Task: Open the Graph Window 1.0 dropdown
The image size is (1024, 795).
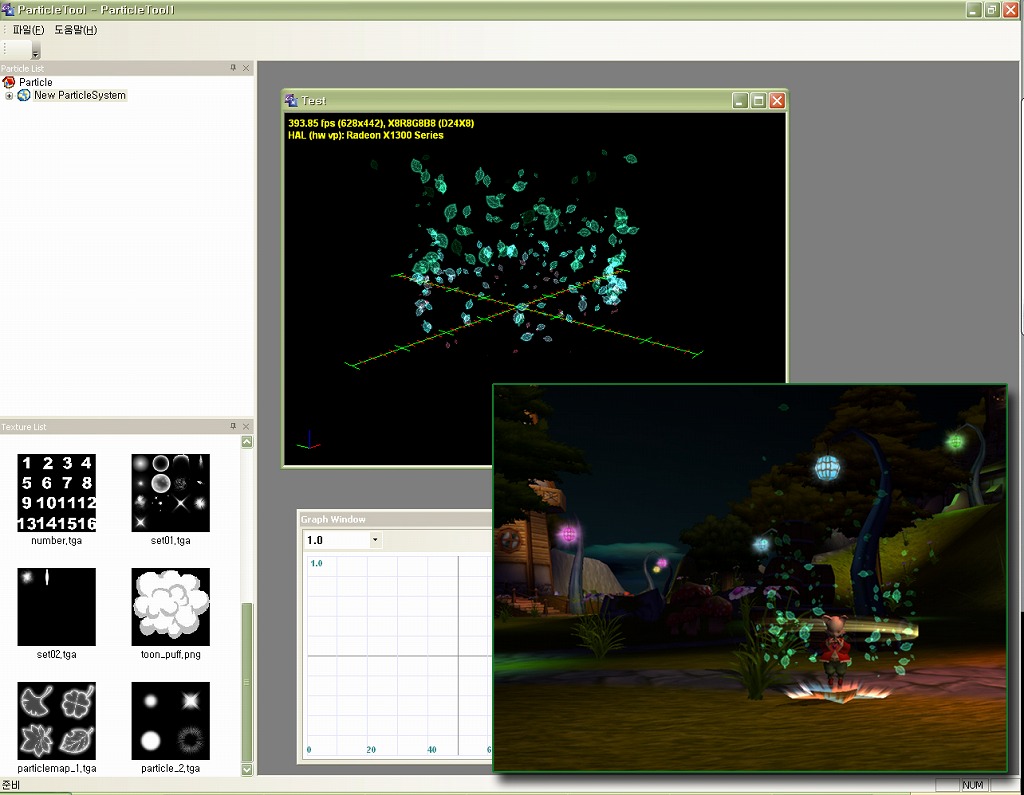Action: pyautogui.click(x=375, y=540)
